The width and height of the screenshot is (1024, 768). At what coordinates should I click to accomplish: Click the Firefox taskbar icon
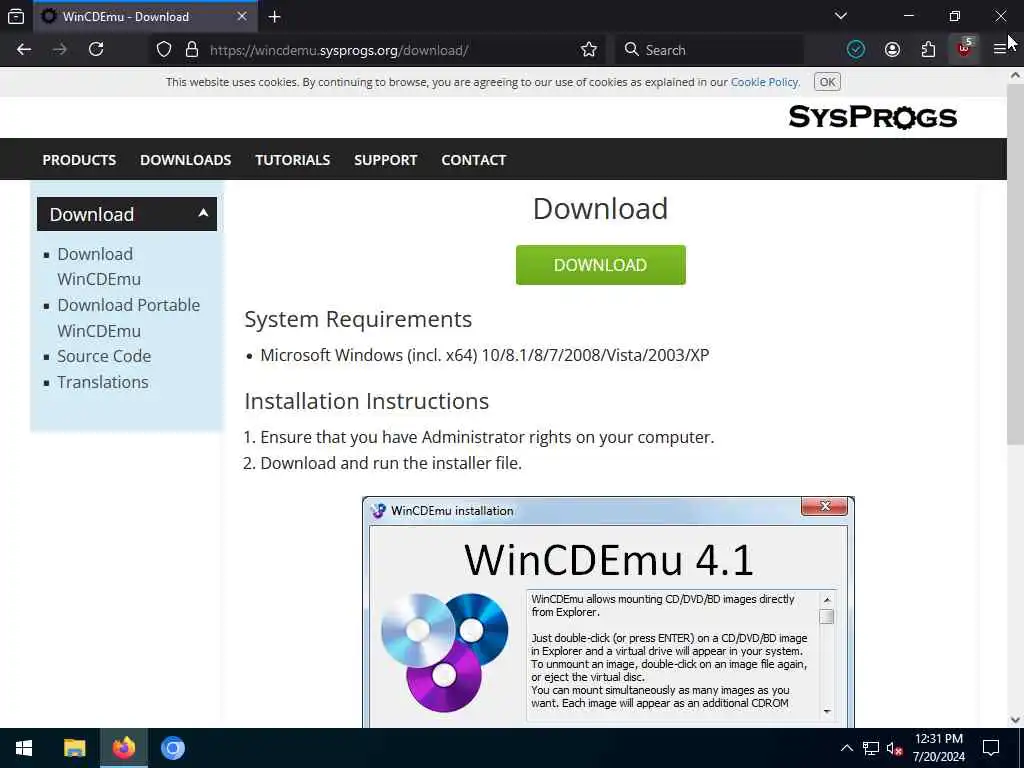point(123,748)
